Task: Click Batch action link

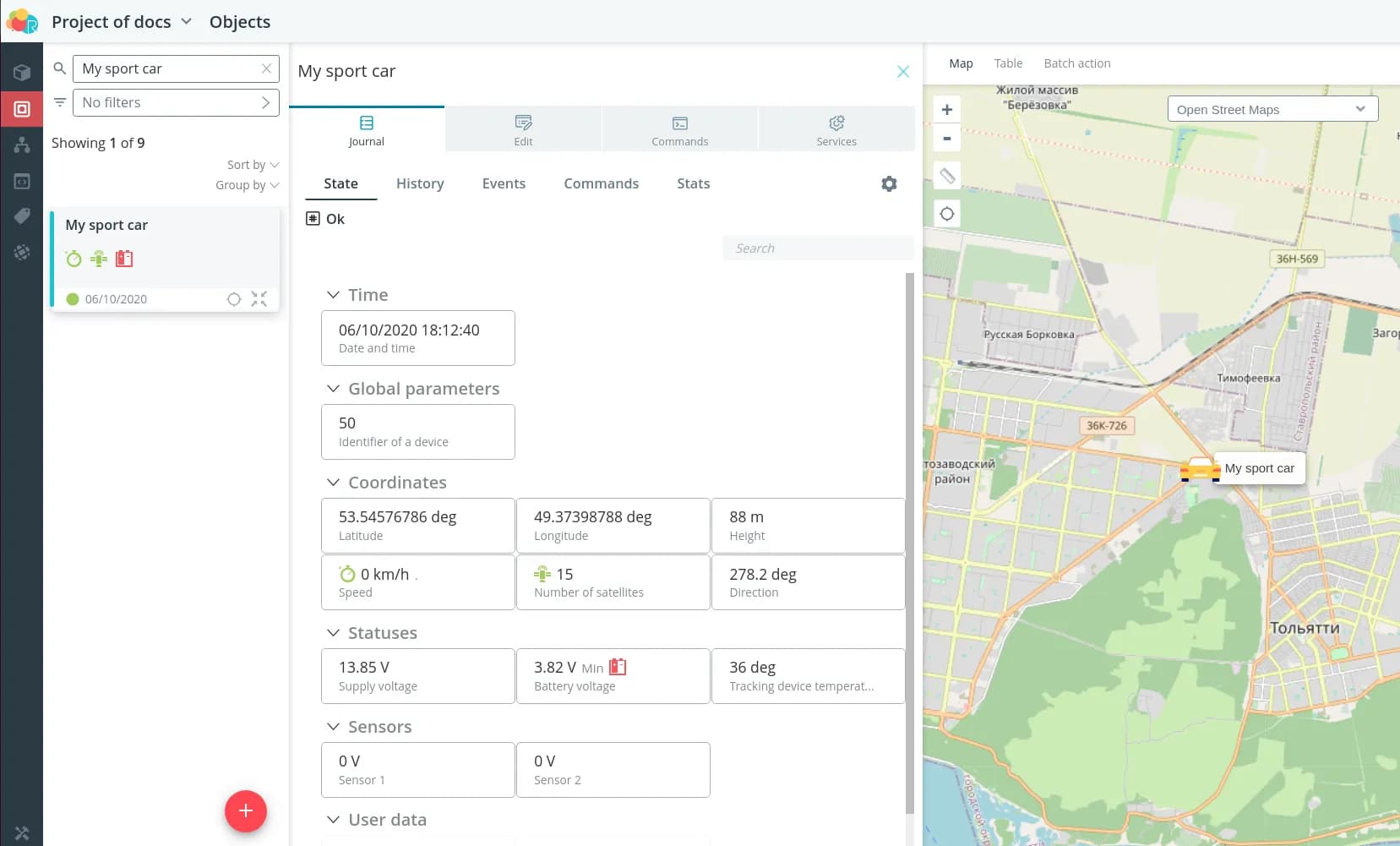Action: (1076, 63)
